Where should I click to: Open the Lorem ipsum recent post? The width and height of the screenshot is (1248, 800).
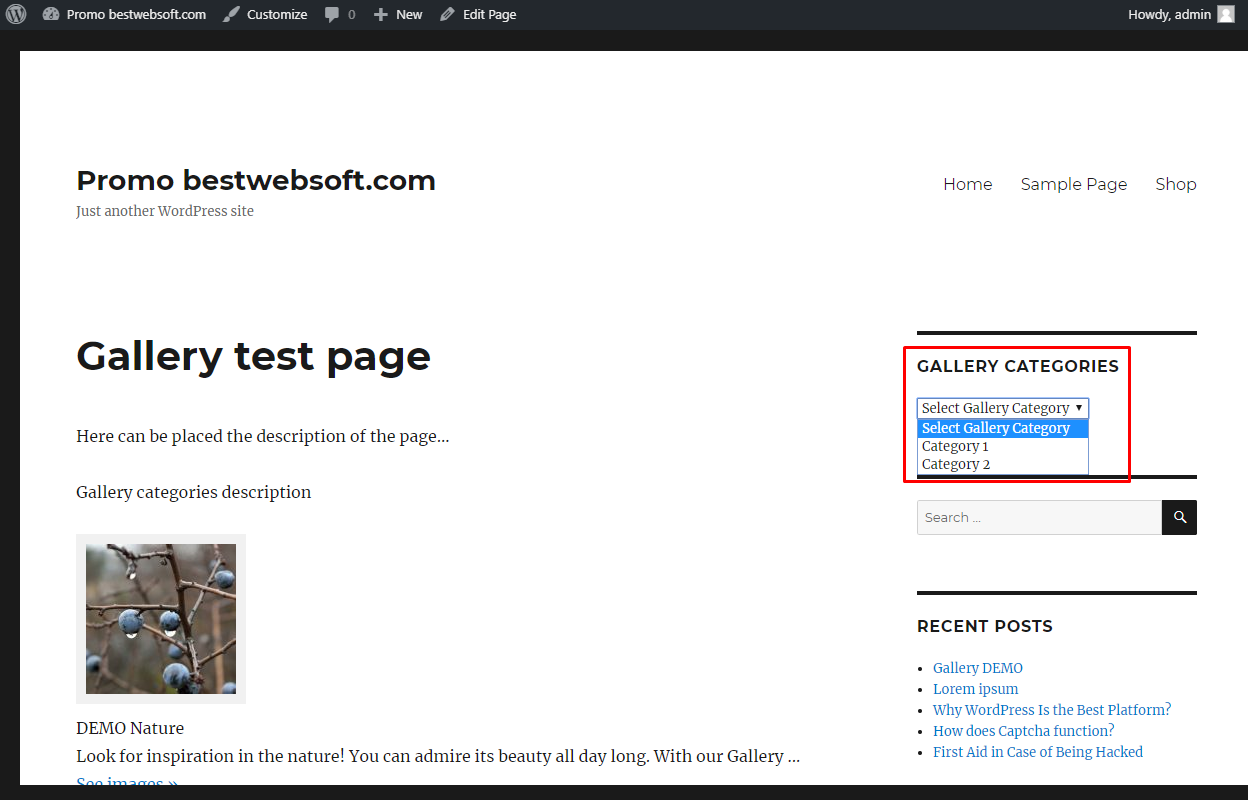pyautogui.click(x=976, y=689)
